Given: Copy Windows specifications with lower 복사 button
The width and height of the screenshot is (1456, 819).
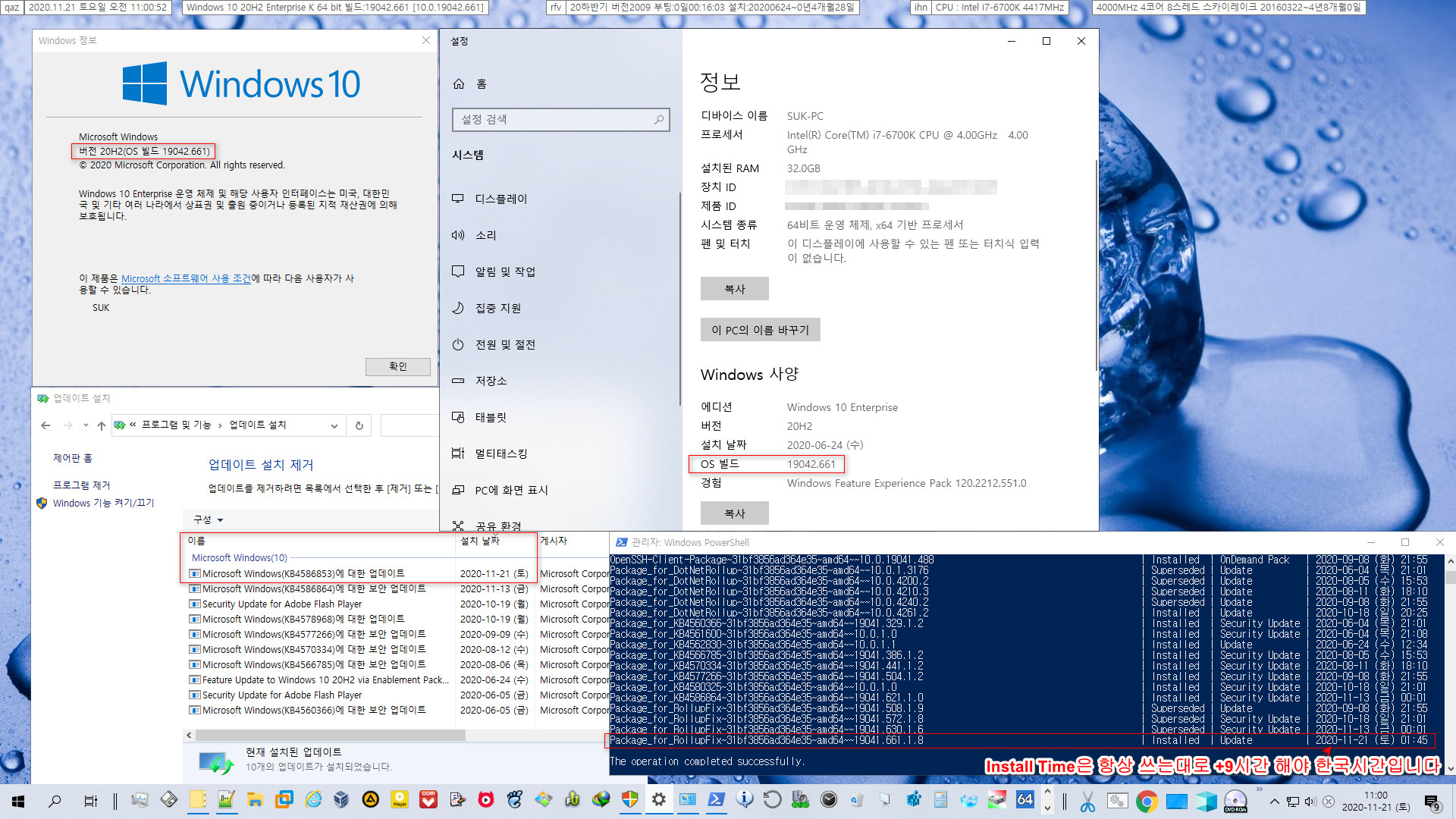Looking at the screenshot, I should (734, 513).
